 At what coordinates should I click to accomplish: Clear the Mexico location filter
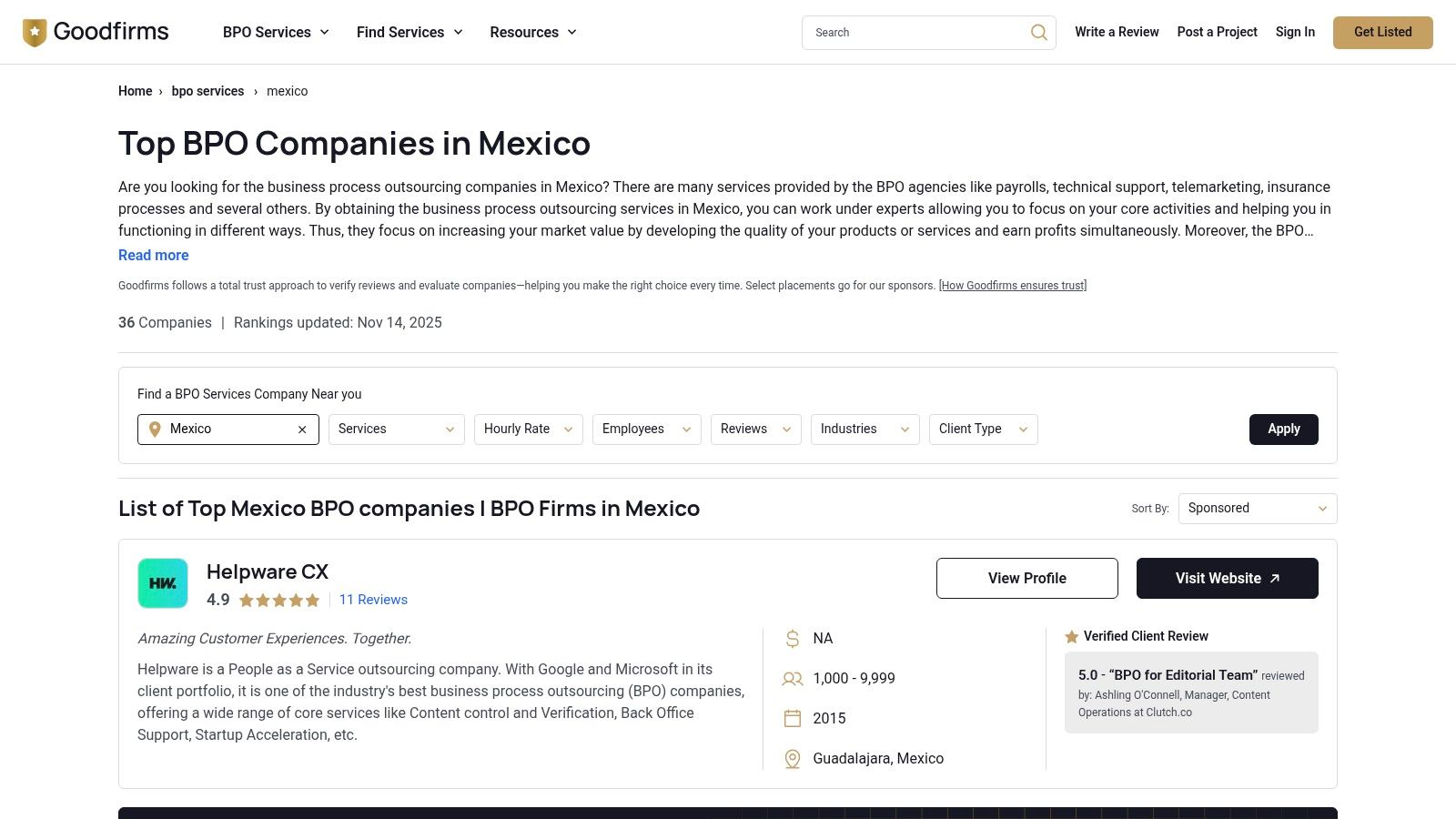point(301,429)
